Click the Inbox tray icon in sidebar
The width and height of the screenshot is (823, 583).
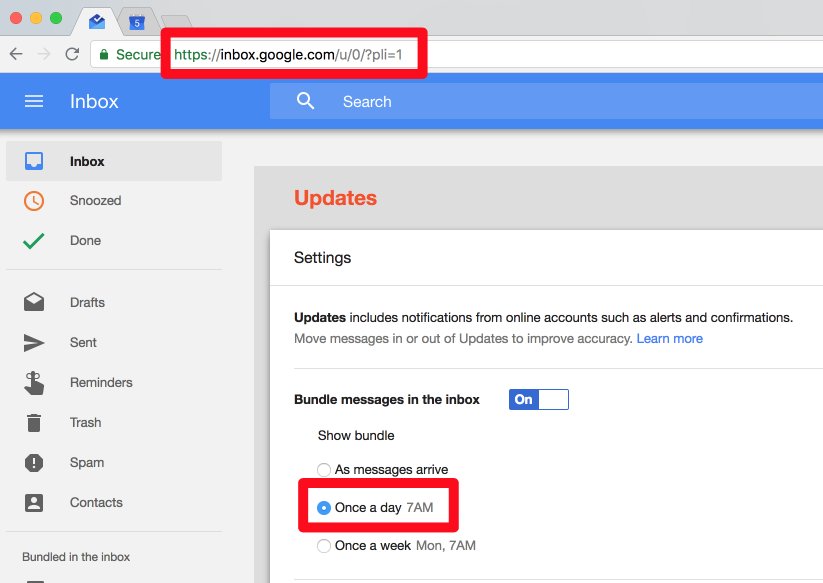point(34,161)
